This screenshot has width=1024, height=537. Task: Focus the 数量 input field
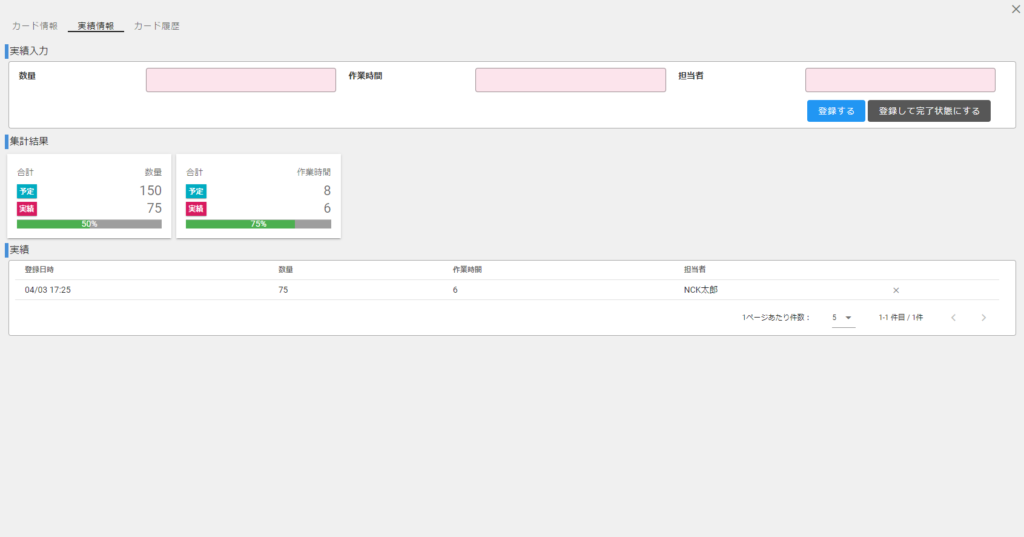pyautogui.click(x=240, y=80)
